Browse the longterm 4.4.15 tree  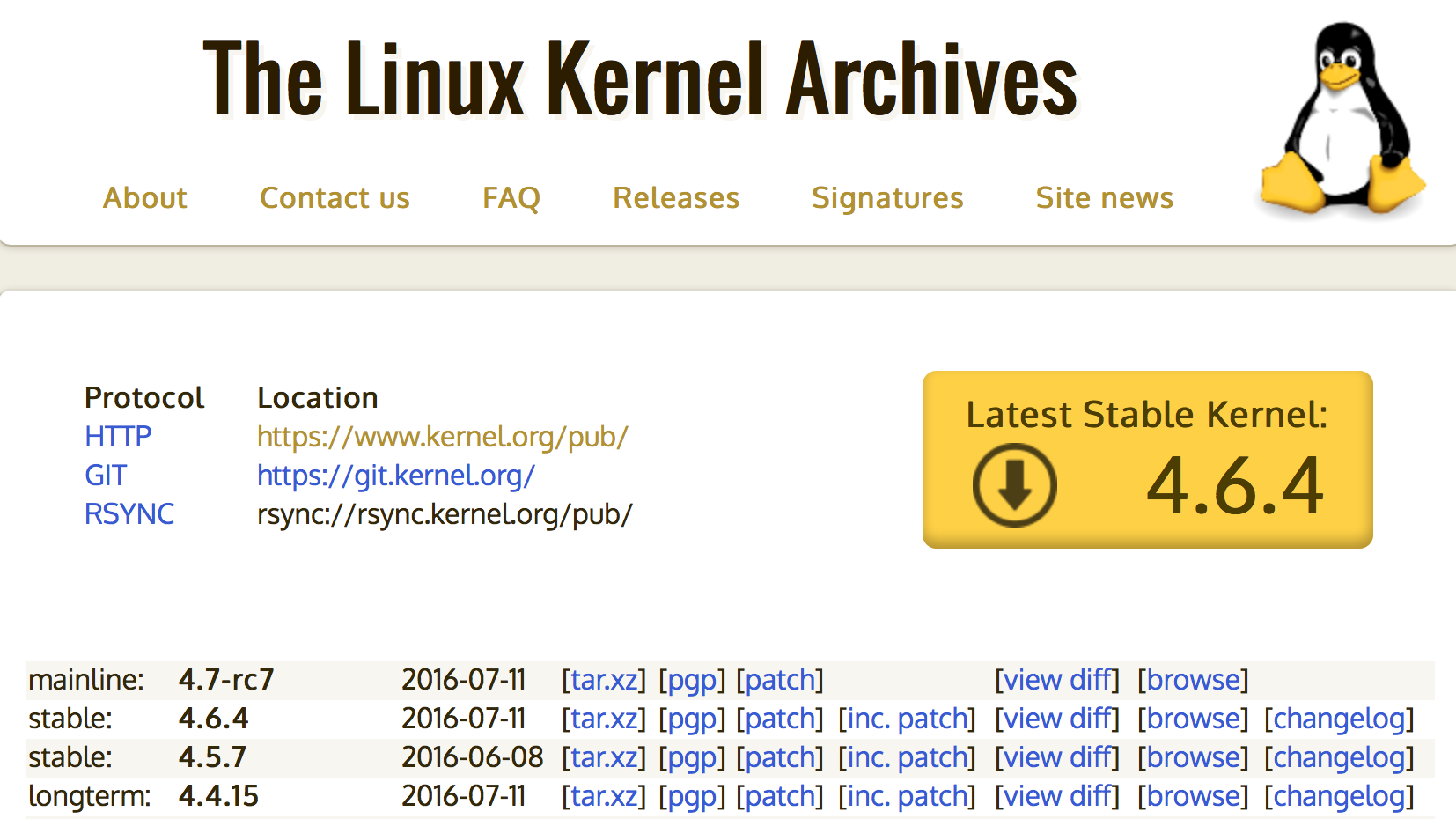(x=1193, y=796)
